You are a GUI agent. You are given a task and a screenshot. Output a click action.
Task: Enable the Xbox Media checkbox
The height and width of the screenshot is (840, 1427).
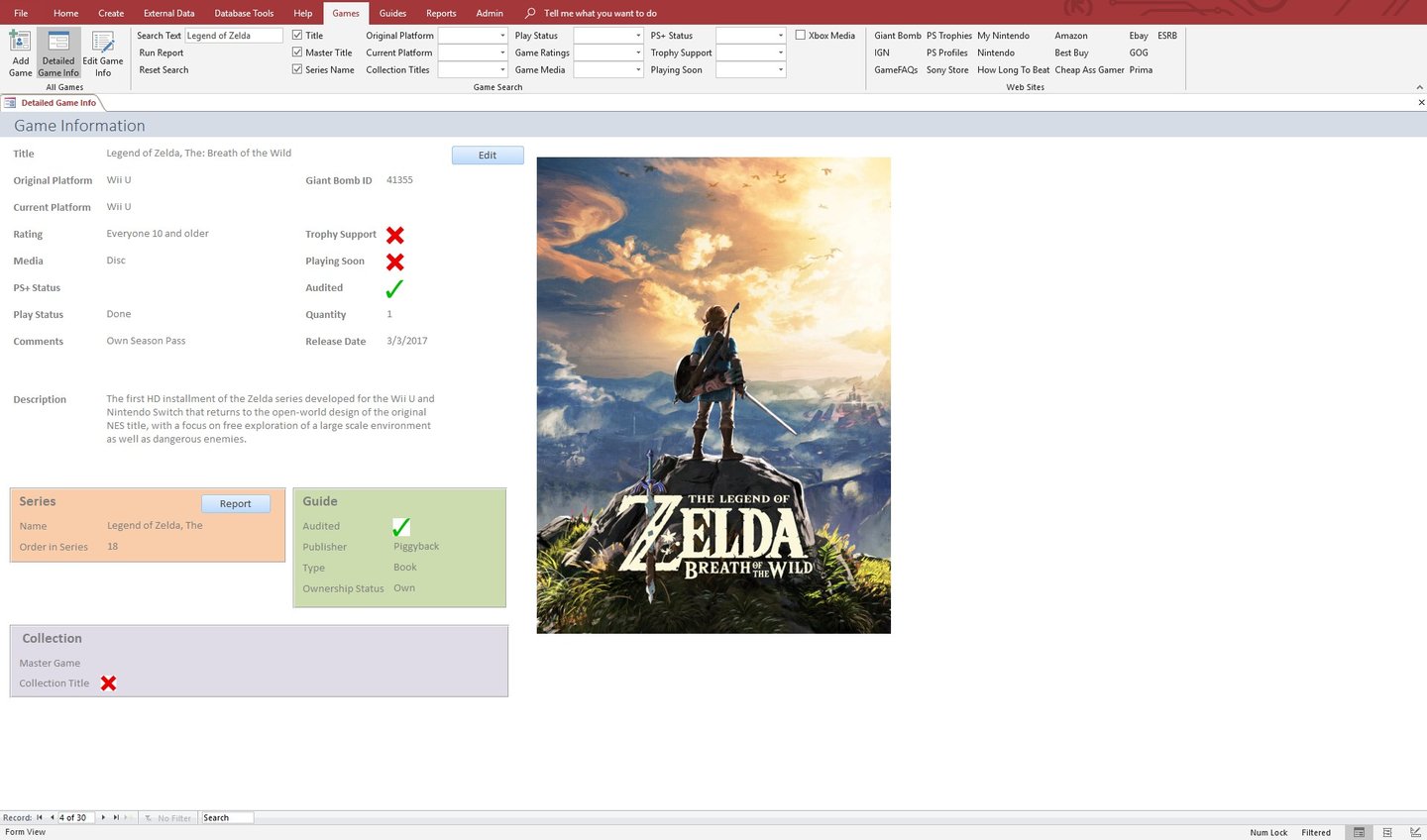click(x=800, y=35)
